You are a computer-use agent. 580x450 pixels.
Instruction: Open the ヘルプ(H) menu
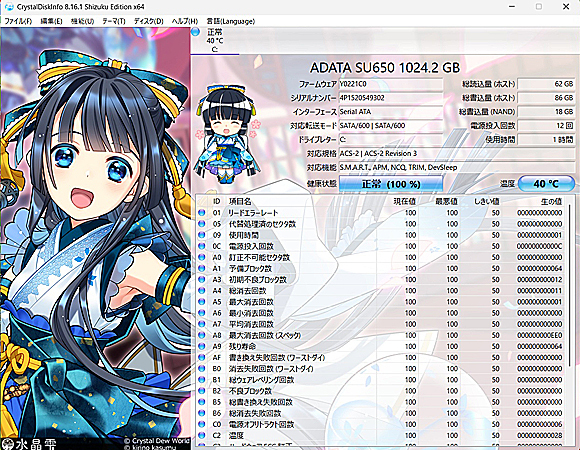[x=185, y=21]
